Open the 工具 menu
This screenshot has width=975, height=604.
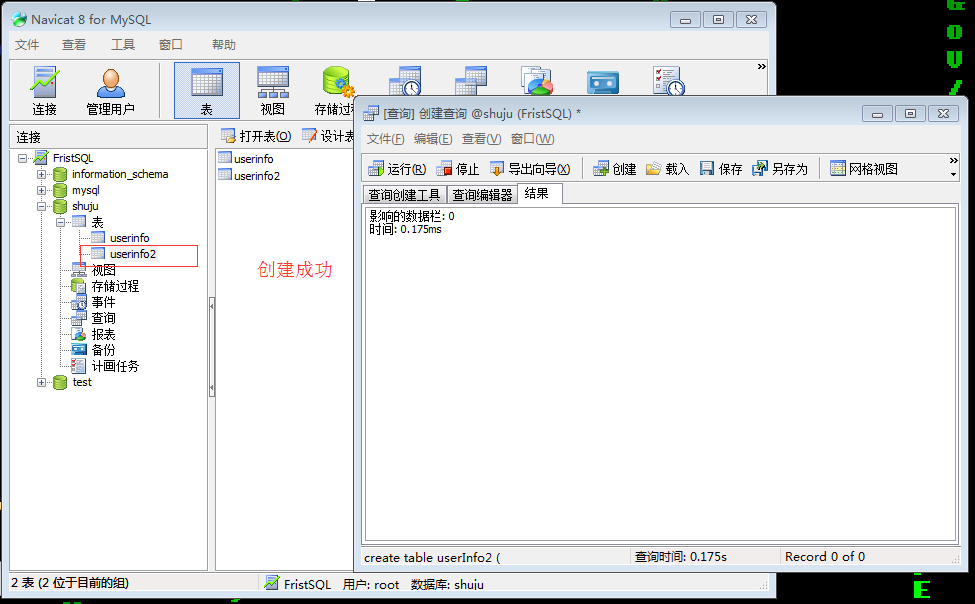point(122,44)
